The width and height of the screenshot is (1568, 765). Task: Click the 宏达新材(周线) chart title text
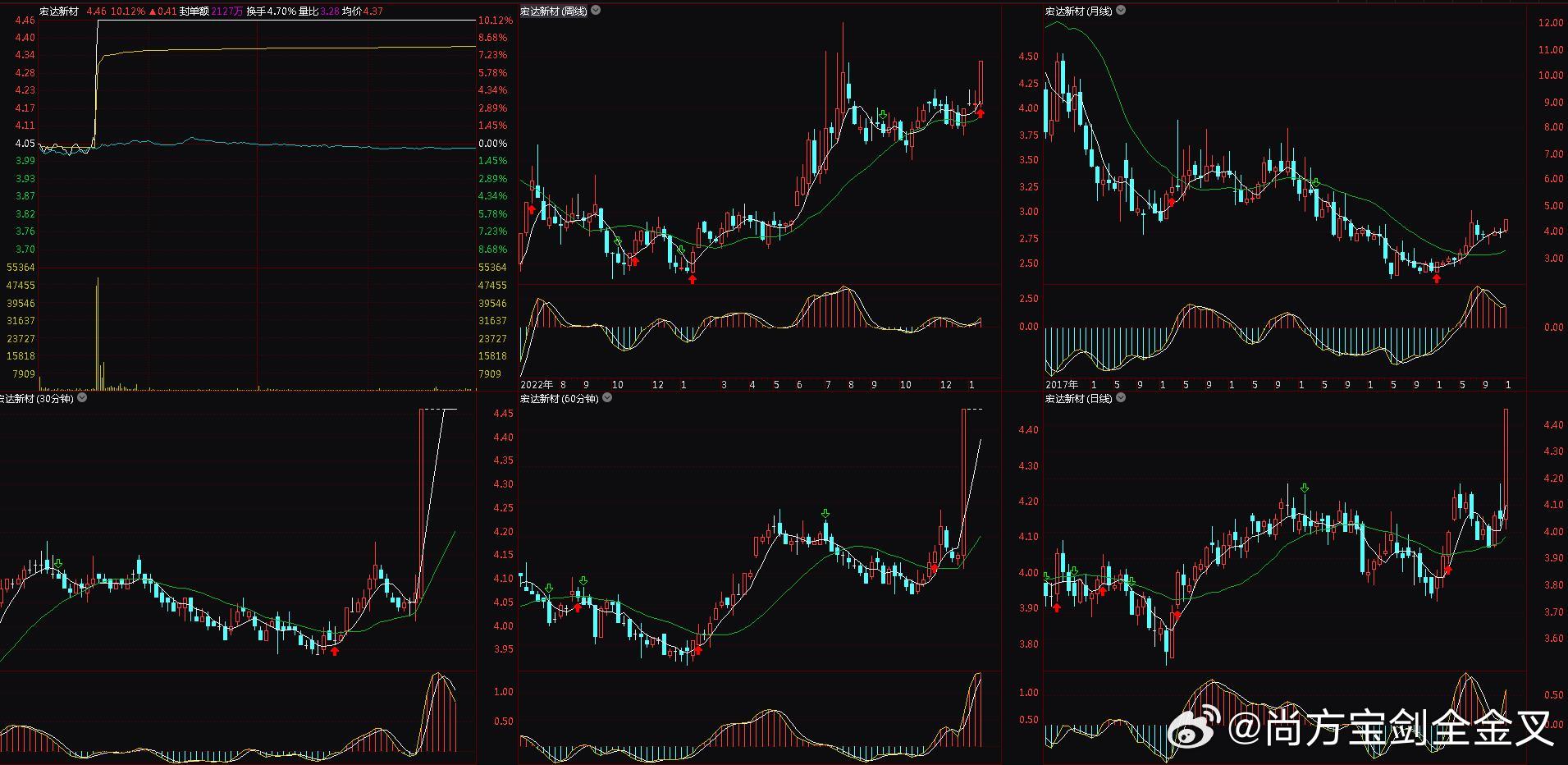[x=554, y=11]
